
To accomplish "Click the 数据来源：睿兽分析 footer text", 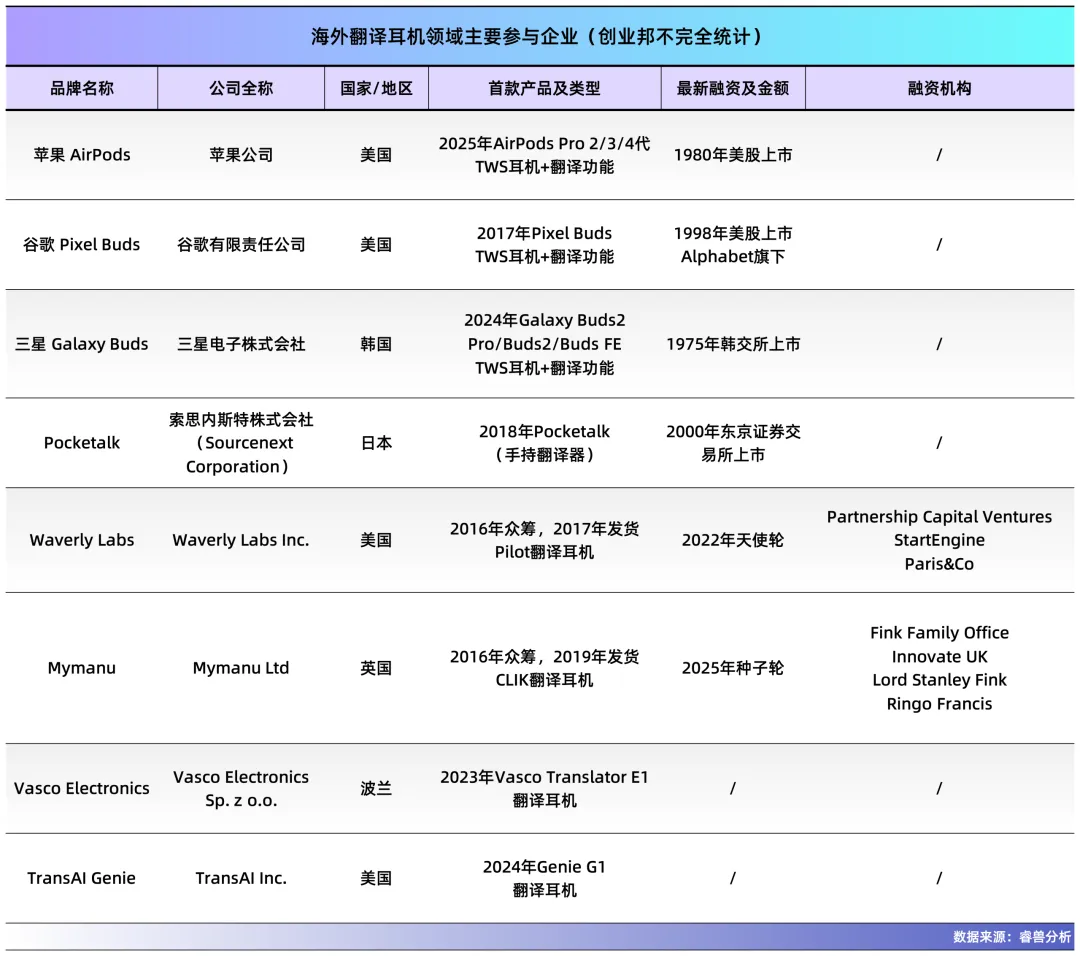I will click(1012, 937).
